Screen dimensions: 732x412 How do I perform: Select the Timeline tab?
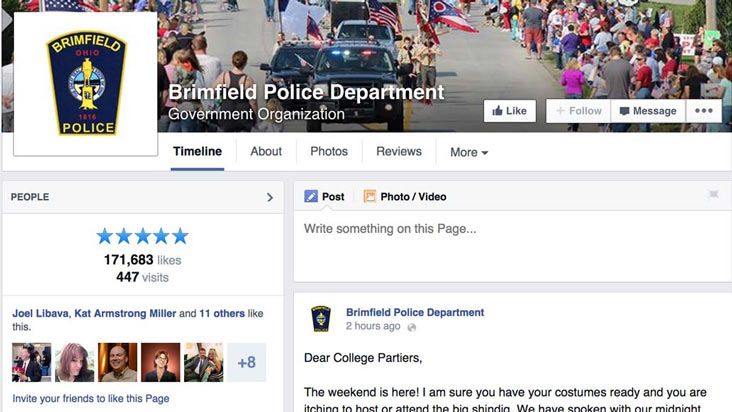point(197,152)
